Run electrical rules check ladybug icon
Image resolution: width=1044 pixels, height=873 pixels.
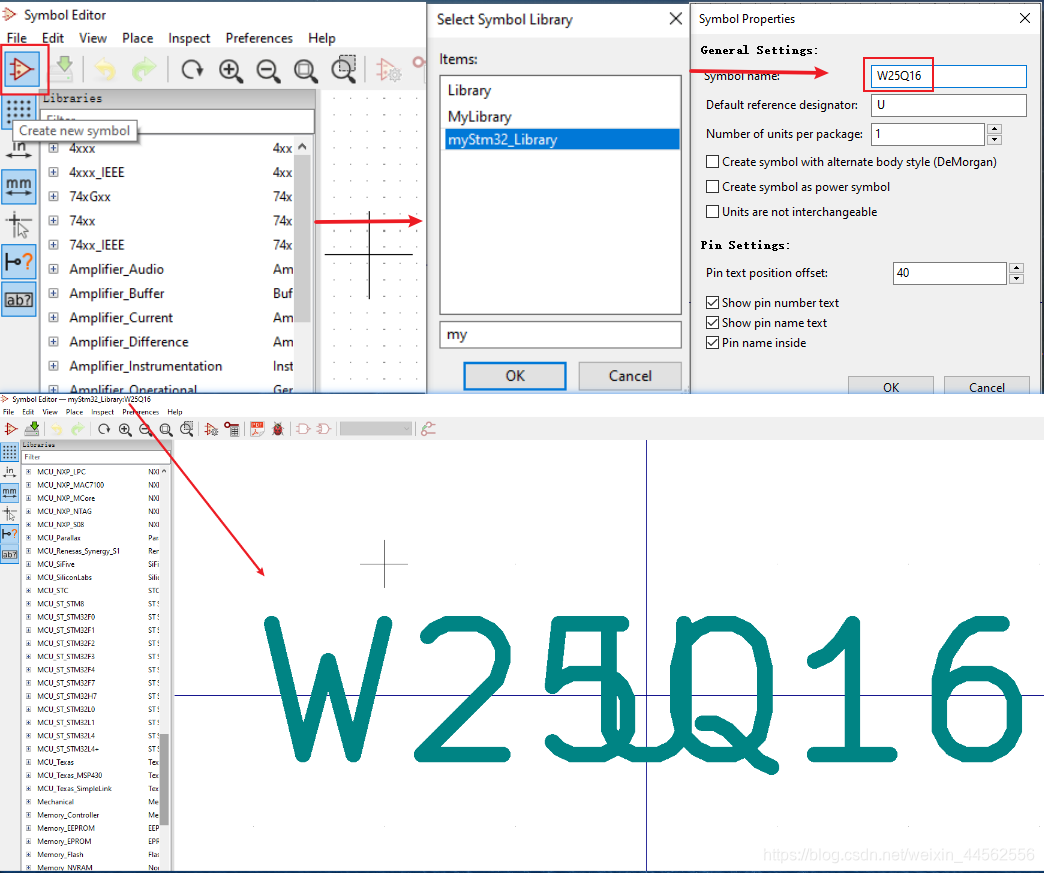click(278, 430)
